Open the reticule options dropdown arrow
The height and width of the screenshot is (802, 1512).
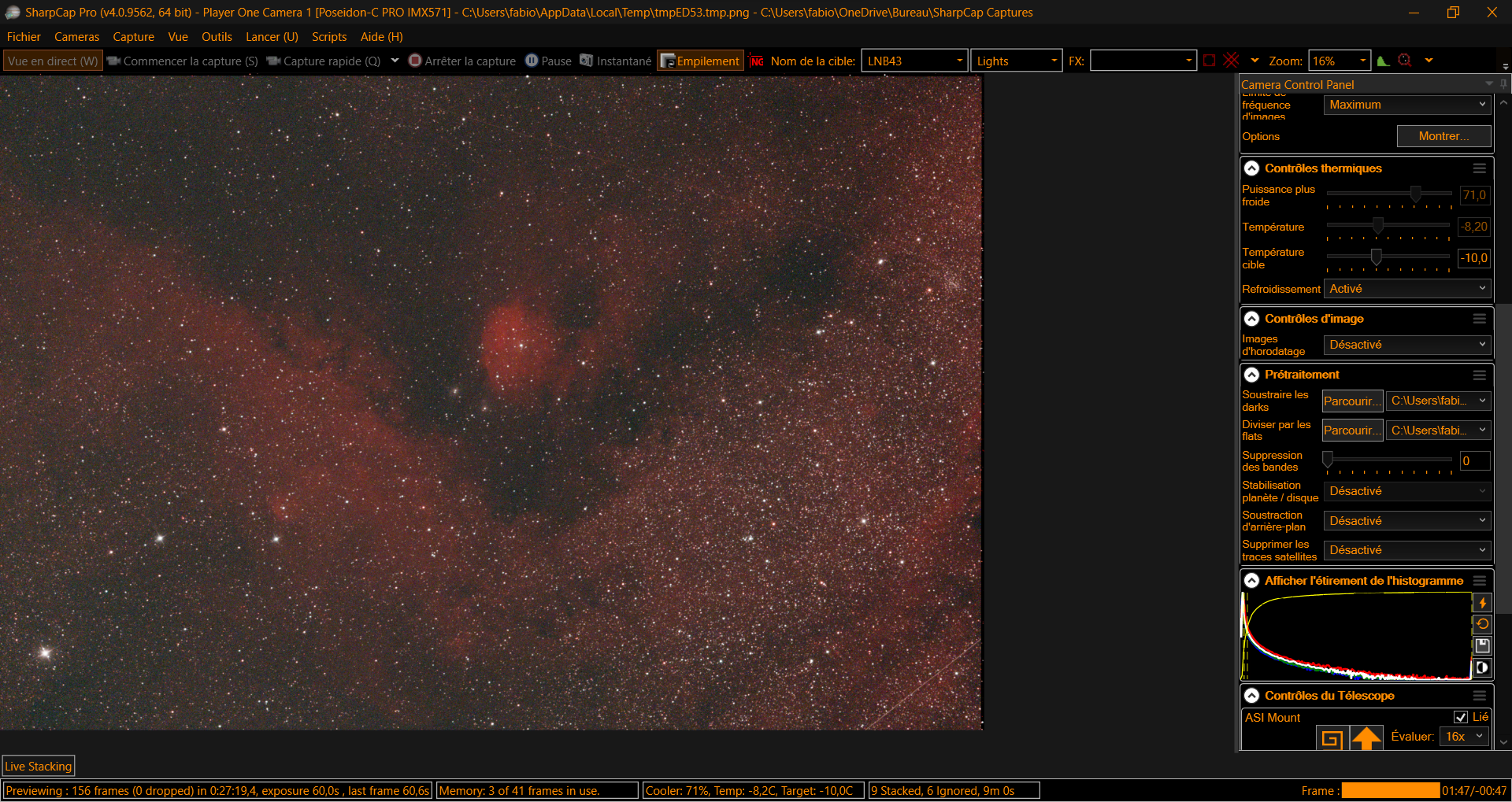point(1254,61)
